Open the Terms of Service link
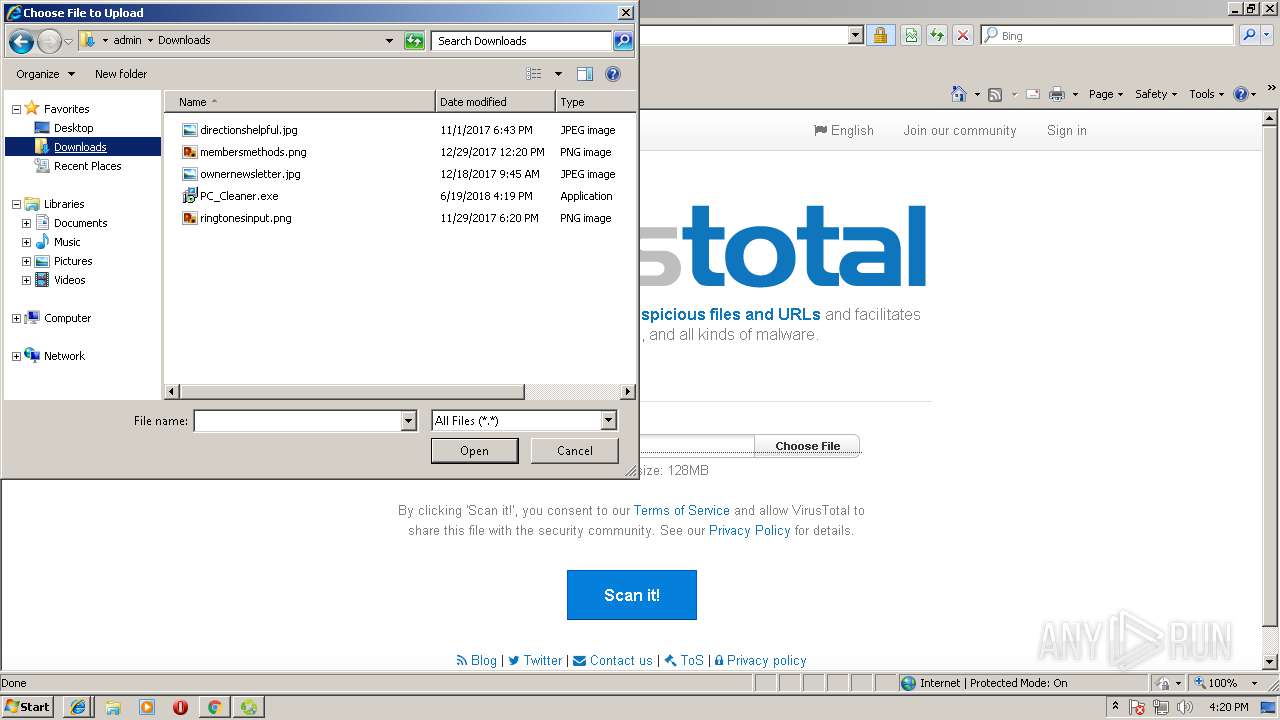 681,511
